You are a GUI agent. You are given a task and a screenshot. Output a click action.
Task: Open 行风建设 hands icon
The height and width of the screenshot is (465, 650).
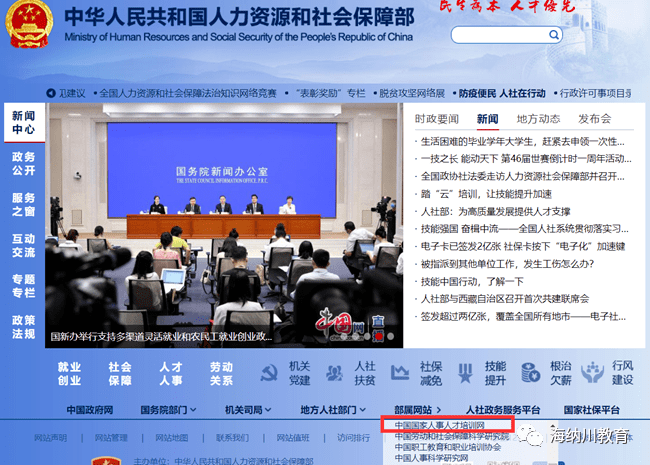click(592, 373)
